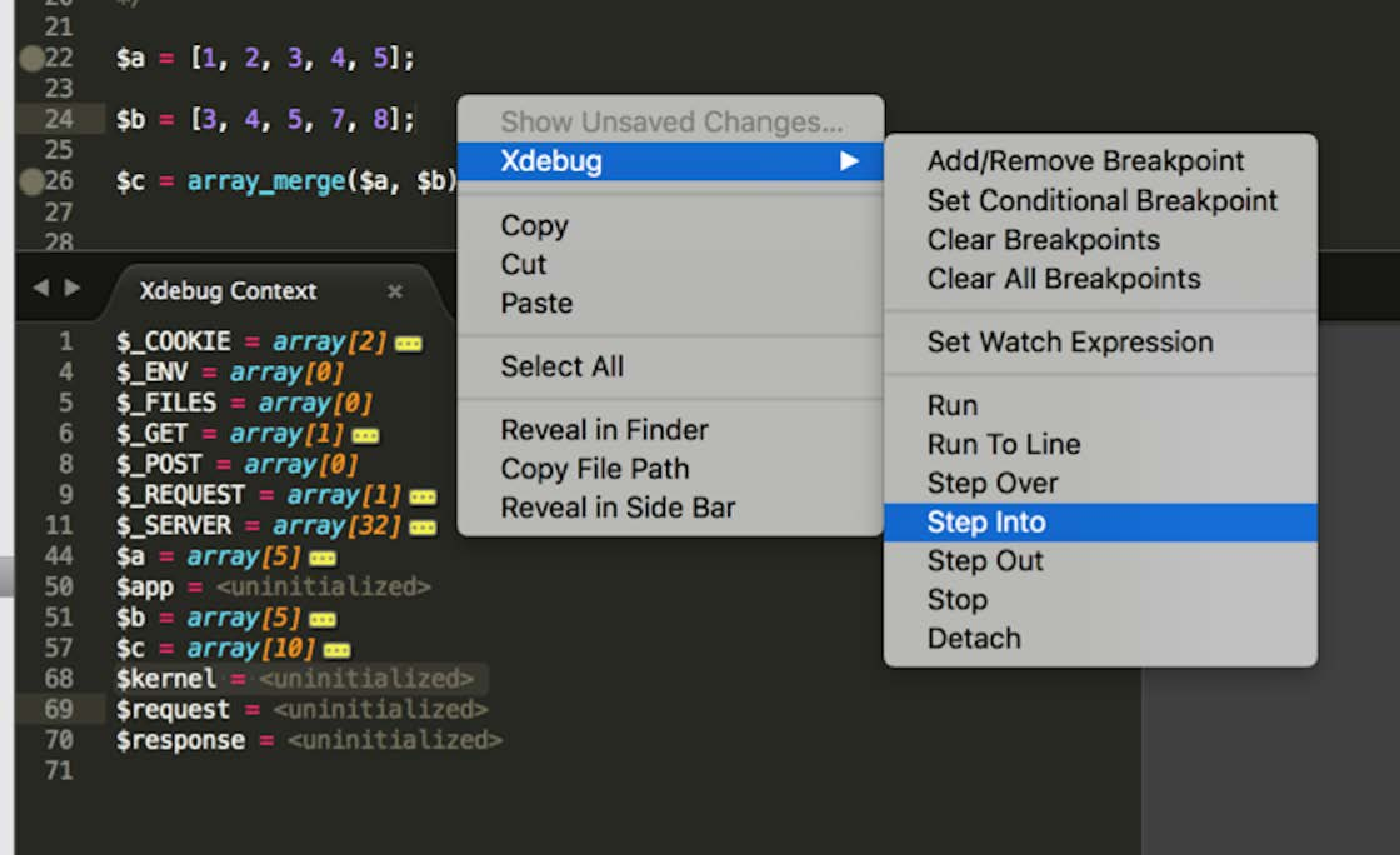Go to next tab with right arrow
Screen dimensions: 1400x855
[x=72, y=288]
